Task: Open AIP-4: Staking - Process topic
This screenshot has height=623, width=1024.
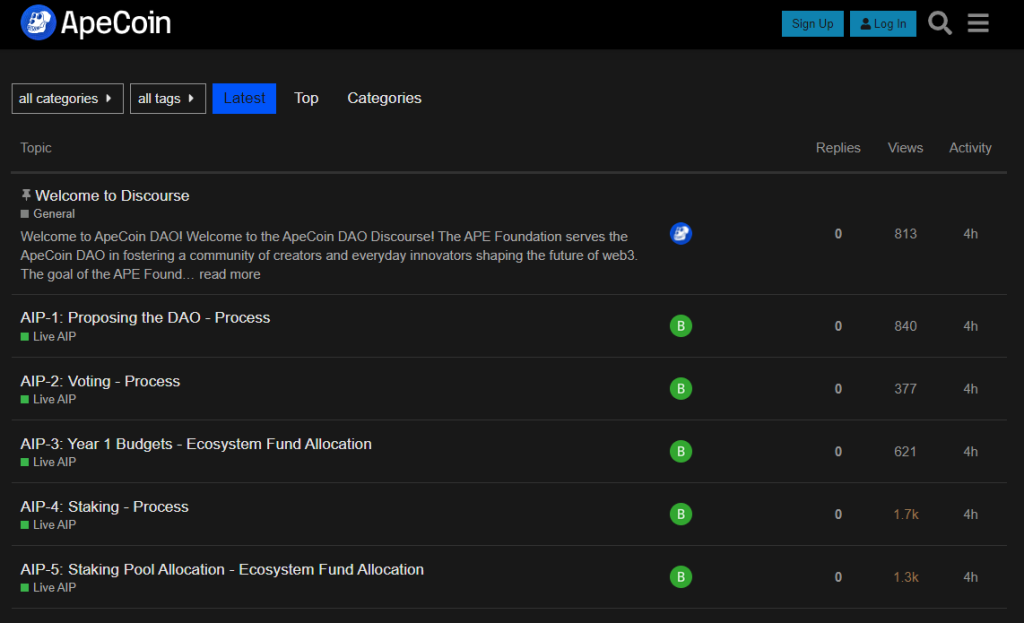Action: click(x=104, y=506)
